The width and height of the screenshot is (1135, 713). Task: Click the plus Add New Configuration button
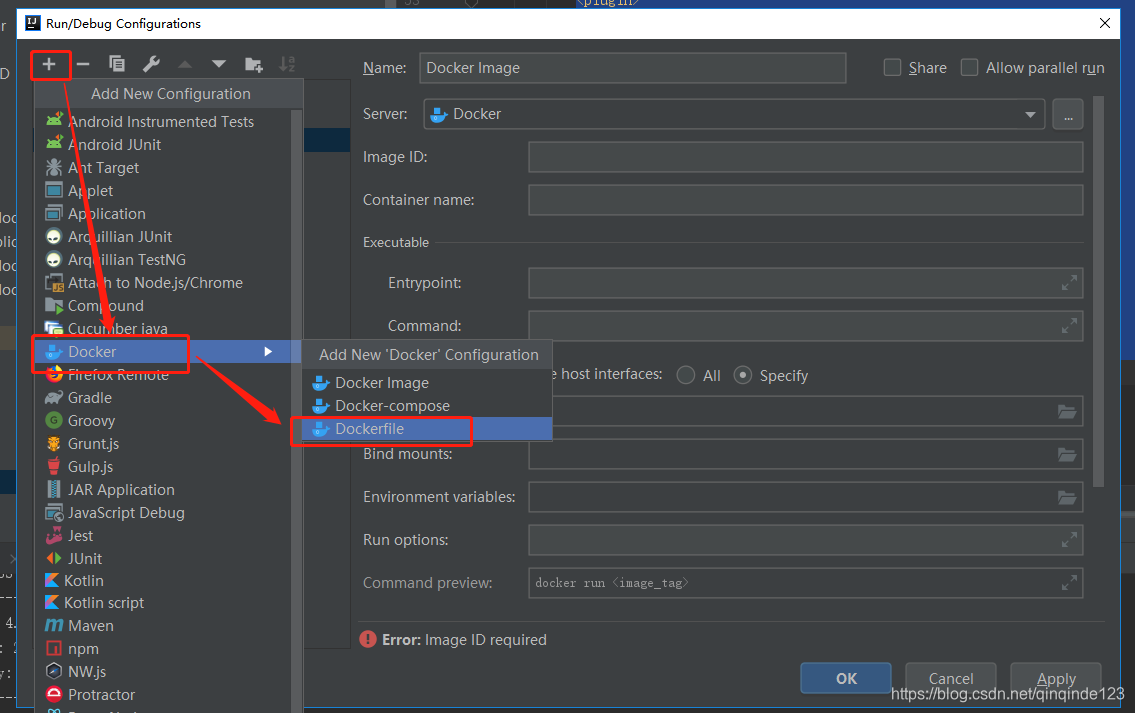point(48,64)
